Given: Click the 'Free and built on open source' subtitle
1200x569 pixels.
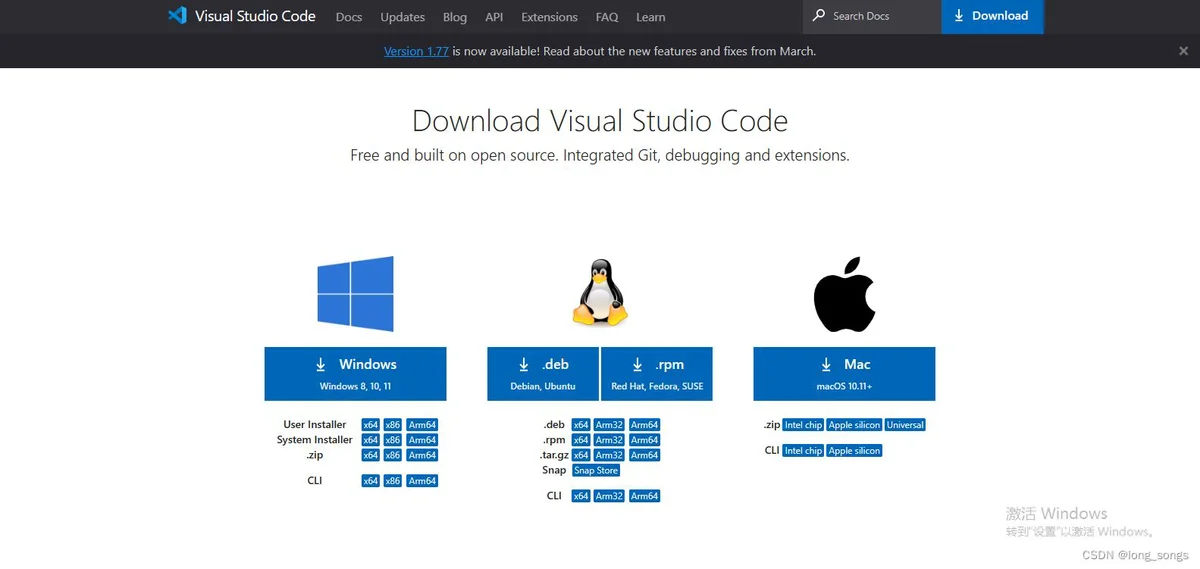Looking at the screenshot, I should coord(600,156).
